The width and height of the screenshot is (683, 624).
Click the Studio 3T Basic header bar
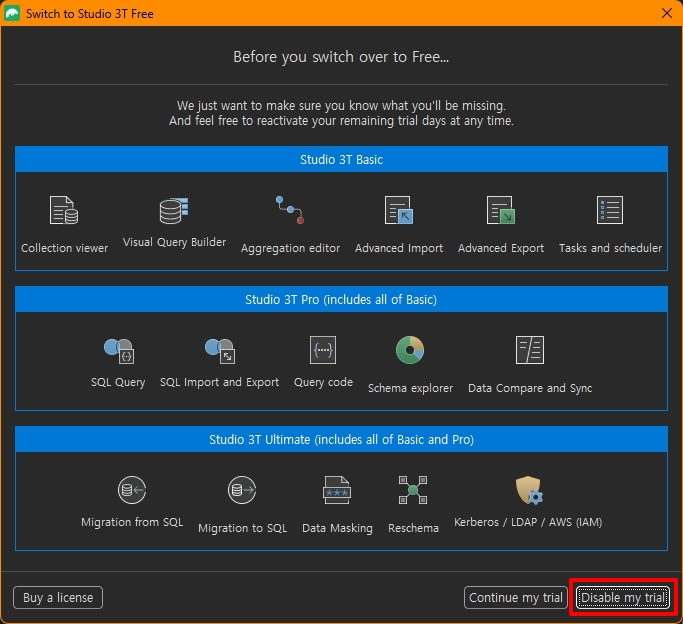coord(342,159)
